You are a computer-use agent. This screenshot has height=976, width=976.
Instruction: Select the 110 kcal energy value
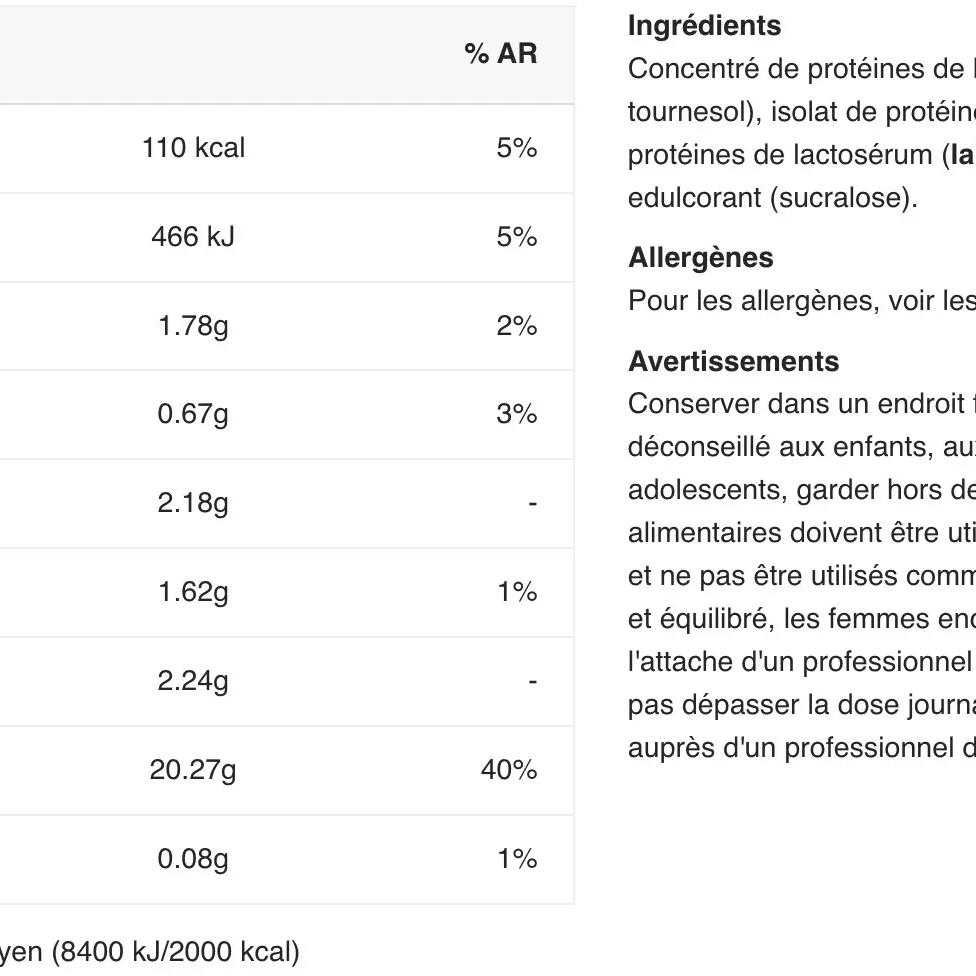coord(193,148)
